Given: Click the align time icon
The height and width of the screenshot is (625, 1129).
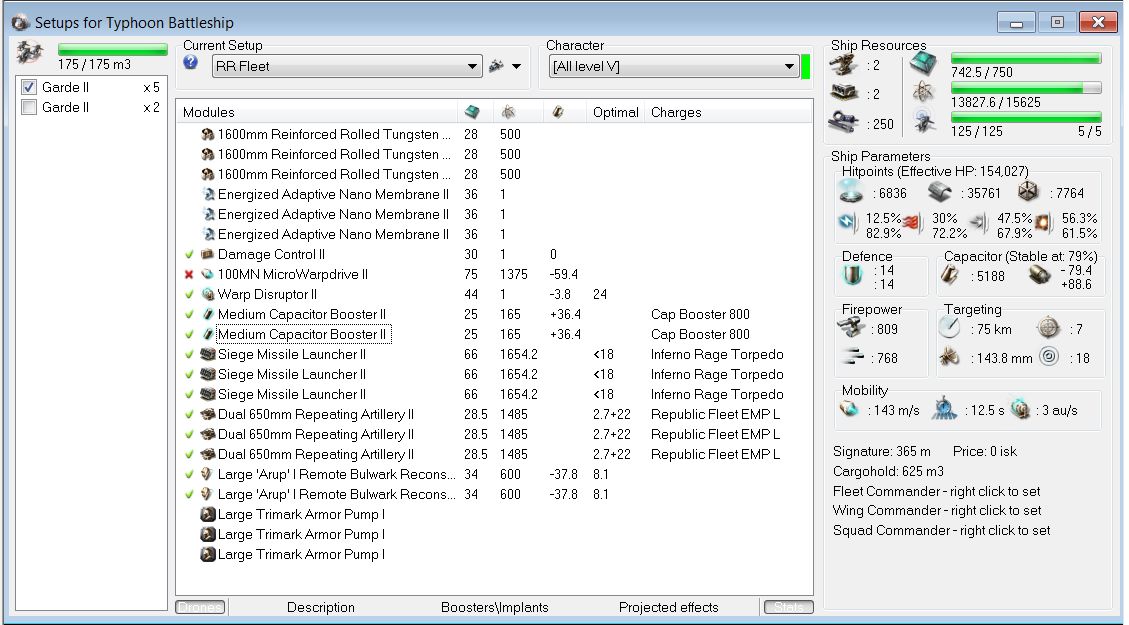Looking at the screenshot, I should coord(944,408).
